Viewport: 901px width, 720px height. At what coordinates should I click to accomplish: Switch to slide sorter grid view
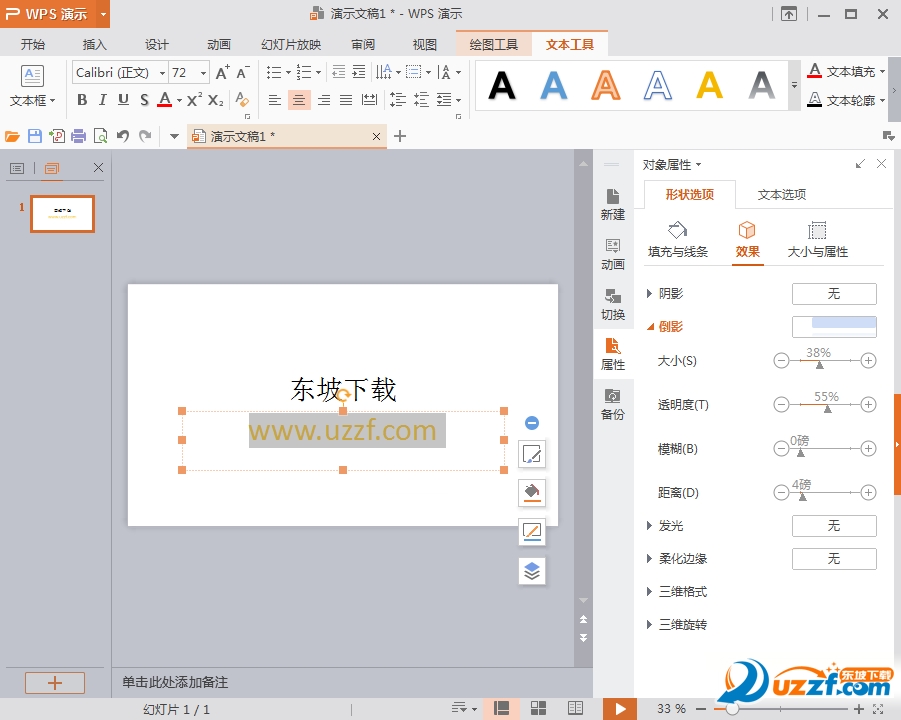coord(539,708)
